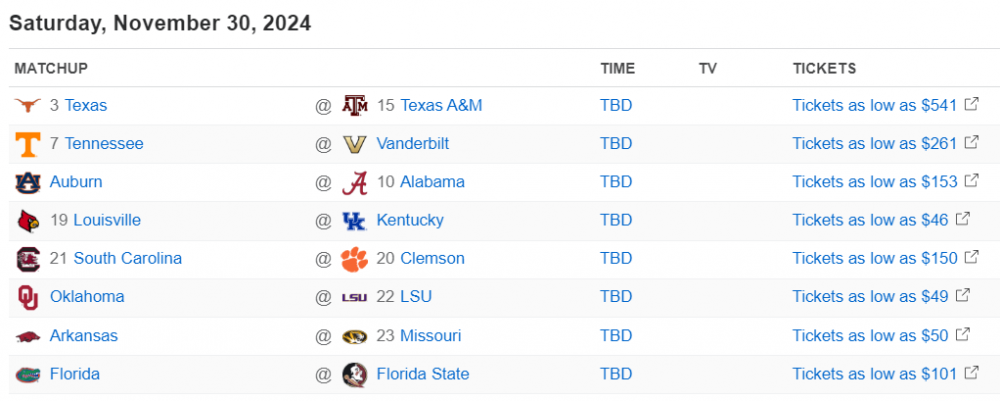Open the Arkansas team link
Image resolution: width=1000 pixels, height=401 pixels.
coord(84,336)
